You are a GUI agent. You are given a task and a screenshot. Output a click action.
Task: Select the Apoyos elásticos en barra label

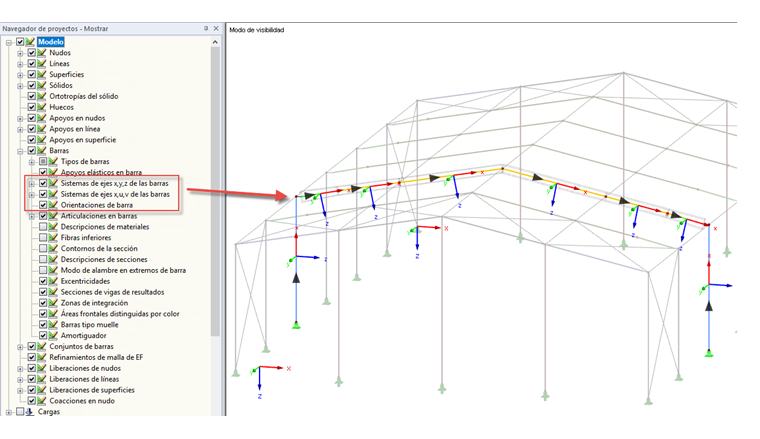point(101,172)
